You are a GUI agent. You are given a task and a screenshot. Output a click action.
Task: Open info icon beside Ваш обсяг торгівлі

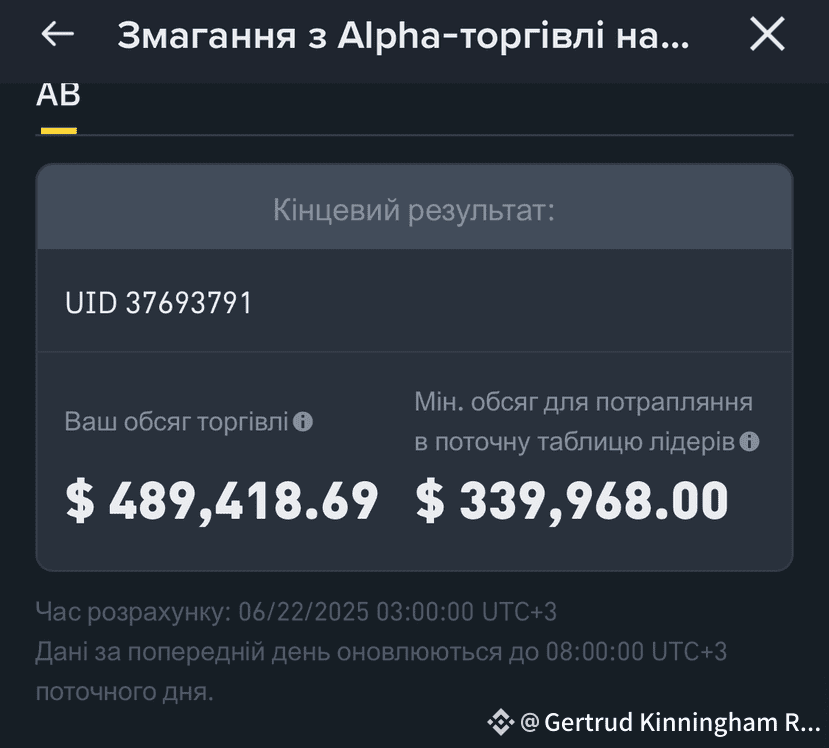(303, 422)
